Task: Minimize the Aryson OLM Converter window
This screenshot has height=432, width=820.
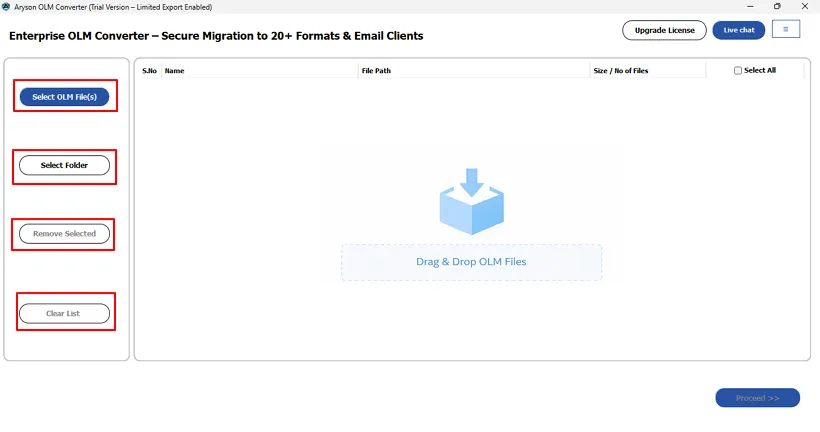Action: tap(750, 6)
